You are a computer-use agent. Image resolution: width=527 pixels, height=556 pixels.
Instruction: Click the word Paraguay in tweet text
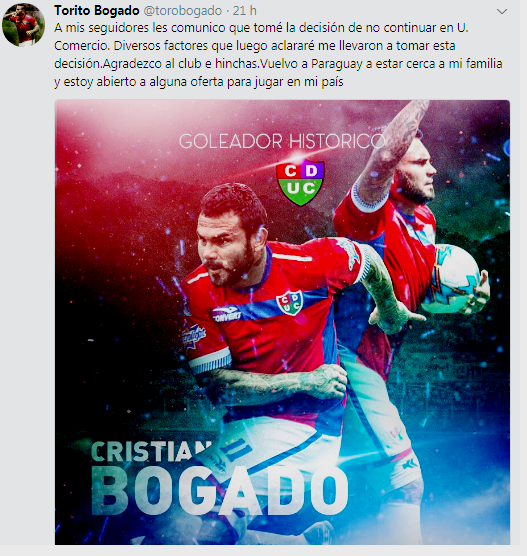click(x=337, y=63)
